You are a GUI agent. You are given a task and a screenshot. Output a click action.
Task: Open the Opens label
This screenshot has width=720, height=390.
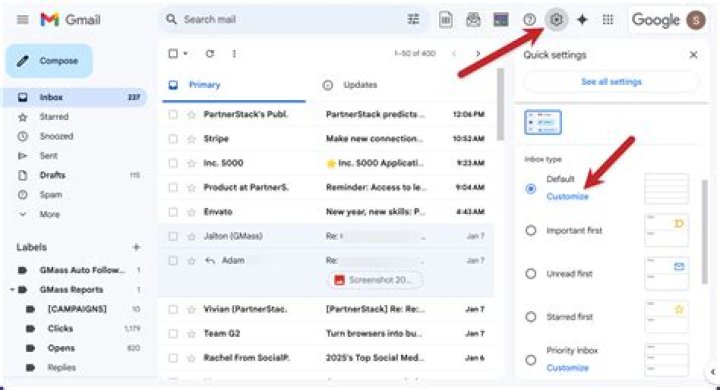[61, 348]
